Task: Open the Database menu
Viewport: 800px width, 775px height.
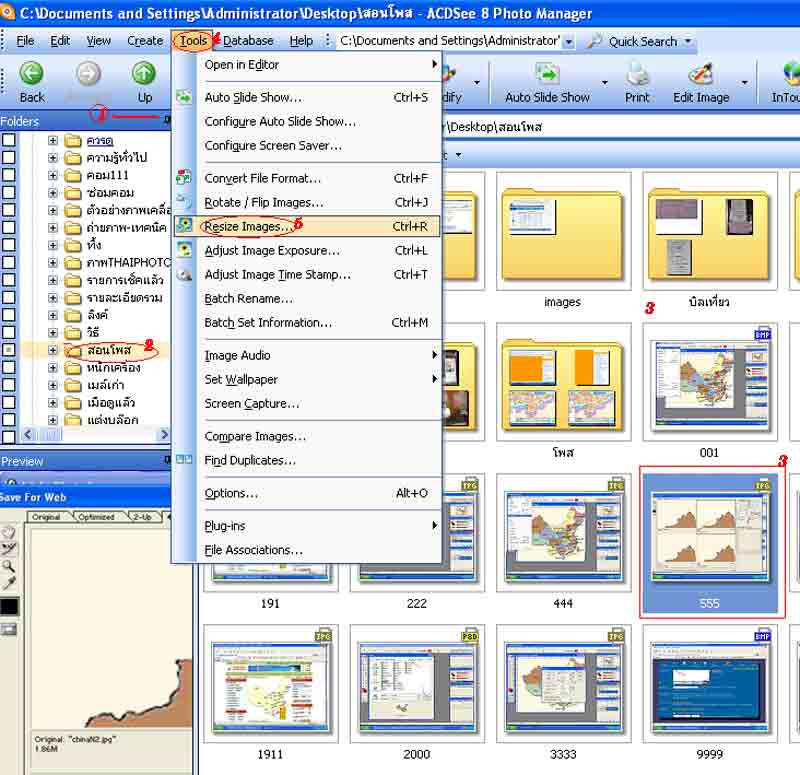Action: click(248, 41)
